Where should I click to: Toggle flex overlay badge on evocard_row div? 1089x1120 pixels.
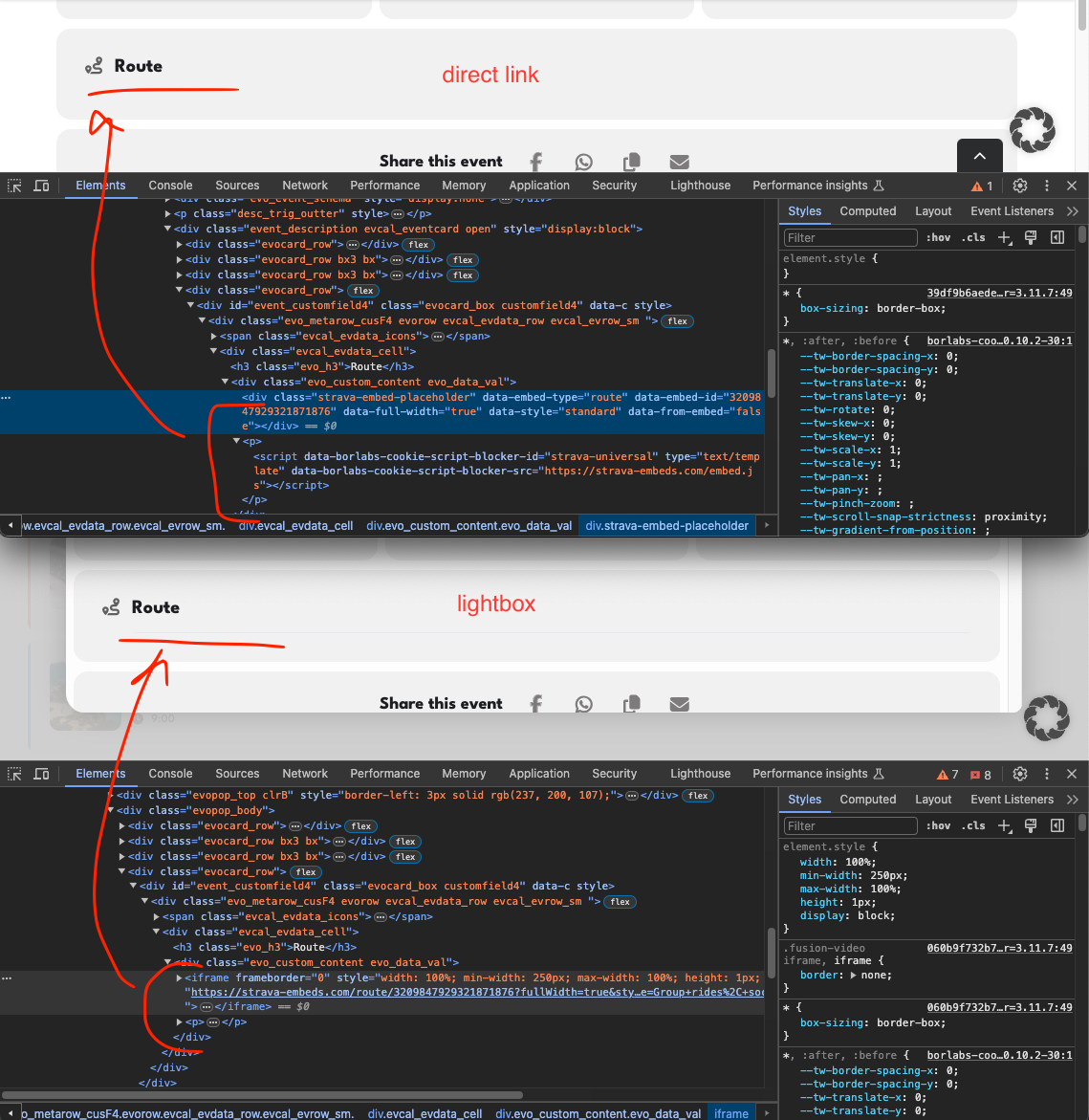[x=417, y=244]
